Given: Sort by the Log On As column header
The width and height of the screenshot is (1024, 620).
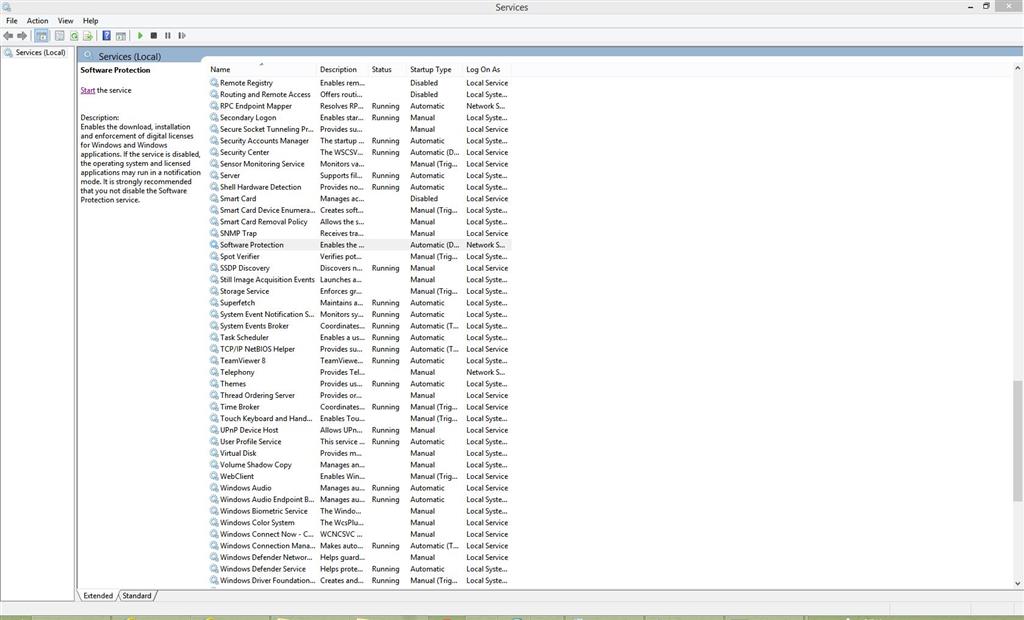Looking at the screenshot, I should coord(487,69).
